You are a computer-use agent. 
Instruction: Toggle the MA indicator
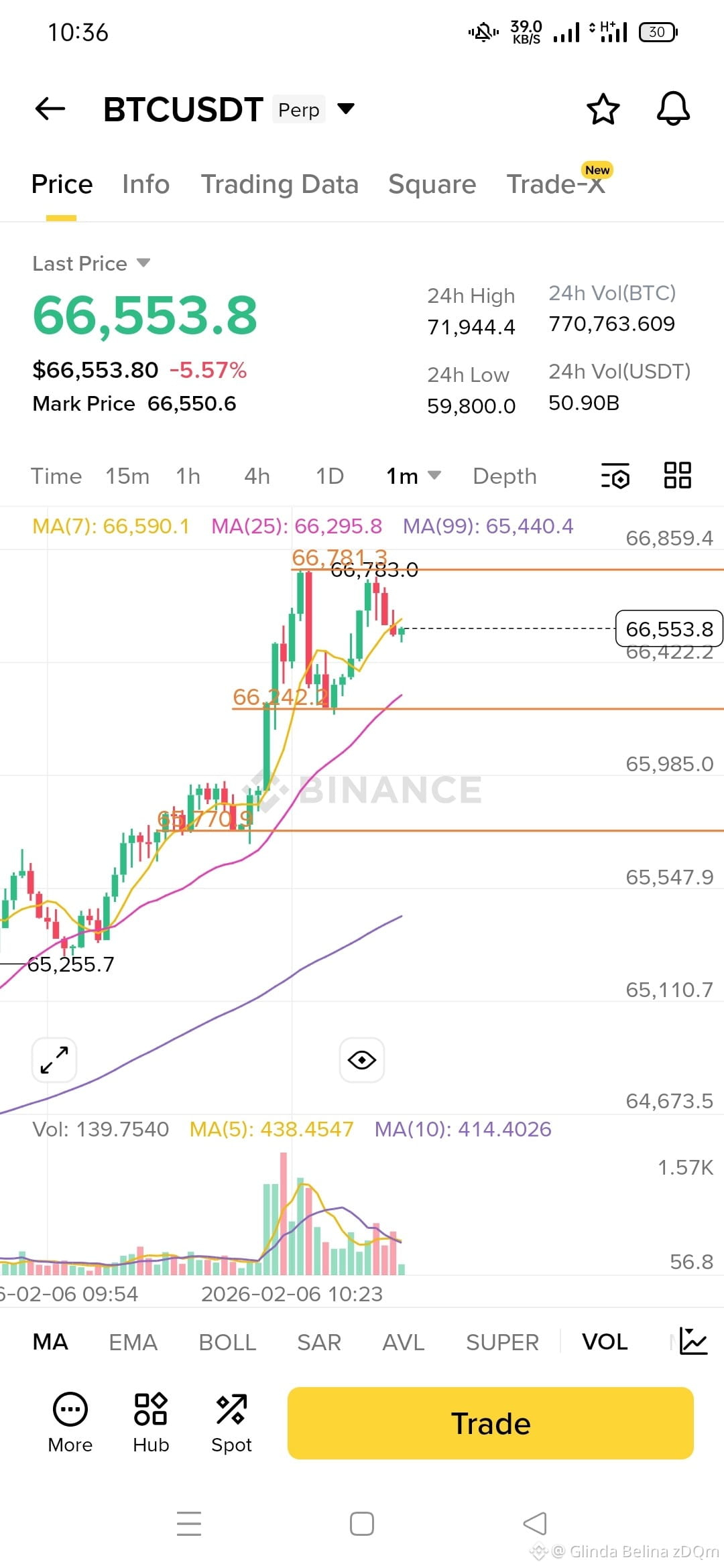click(x=50, y=1342)
